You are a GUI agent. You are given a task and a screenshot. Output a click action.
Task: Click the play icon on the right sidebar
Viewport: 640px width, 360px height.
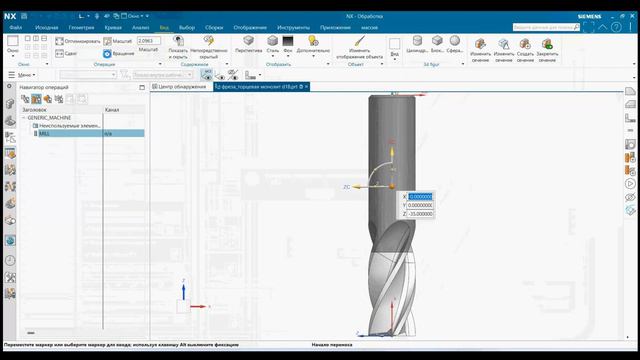630,184
